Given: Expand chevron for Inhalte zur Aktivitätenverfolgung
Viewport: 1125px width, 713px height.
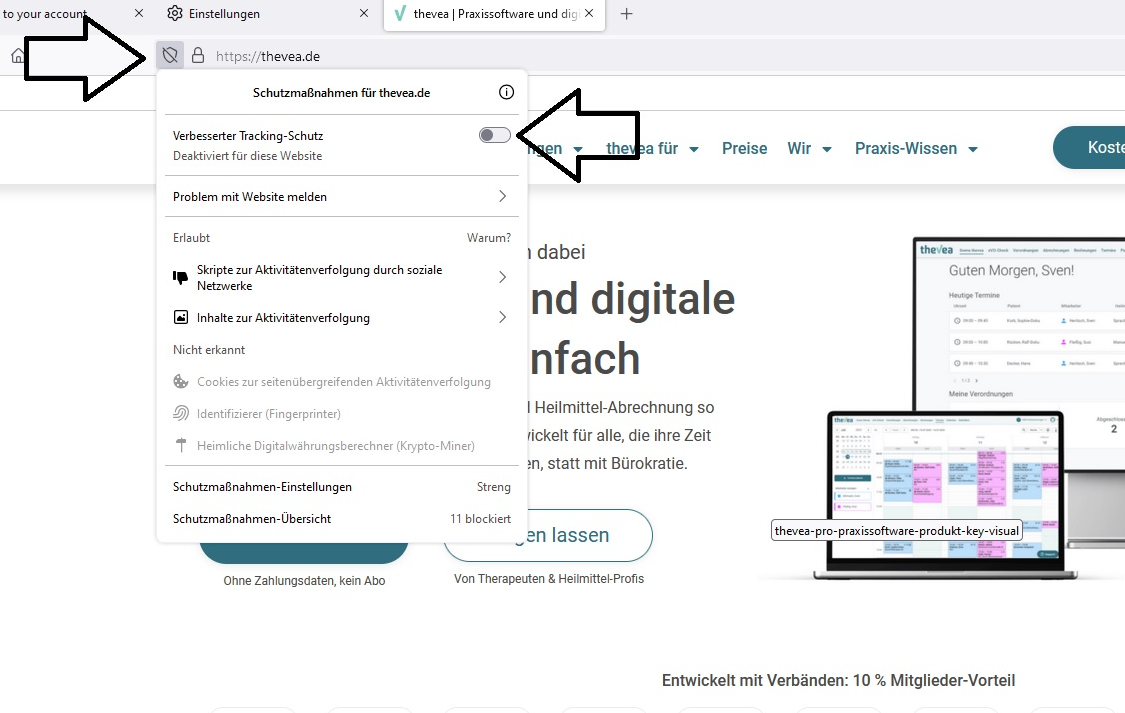Looking at the screenshot, I should pyautogui.click(x=502, y=317).
